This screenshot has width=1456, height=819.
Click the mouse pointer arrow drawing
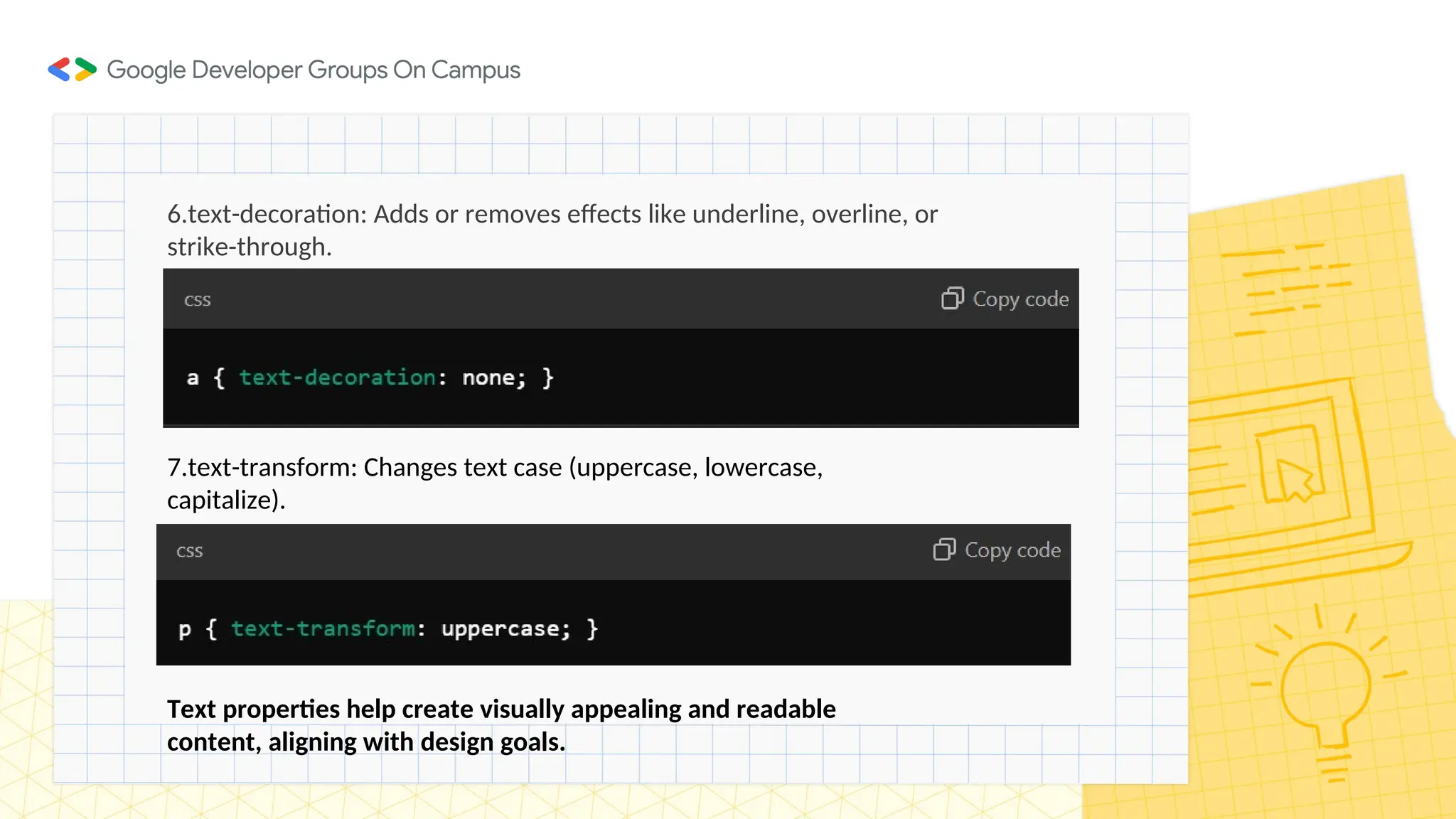[1294, 478]
